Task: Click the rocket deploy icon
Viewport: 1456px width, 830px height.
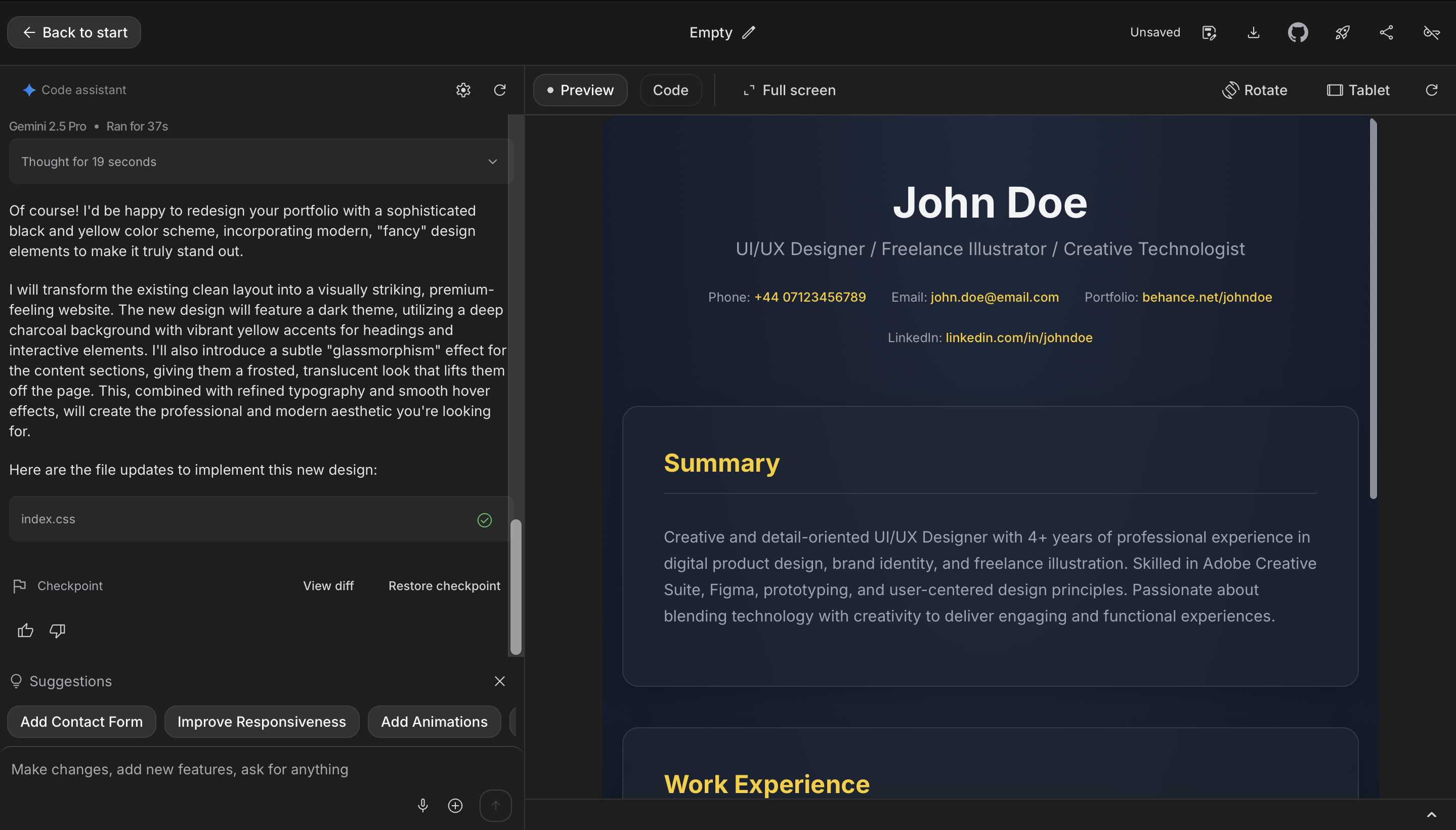Action: pyautogui.click(x=1342, y=32)
